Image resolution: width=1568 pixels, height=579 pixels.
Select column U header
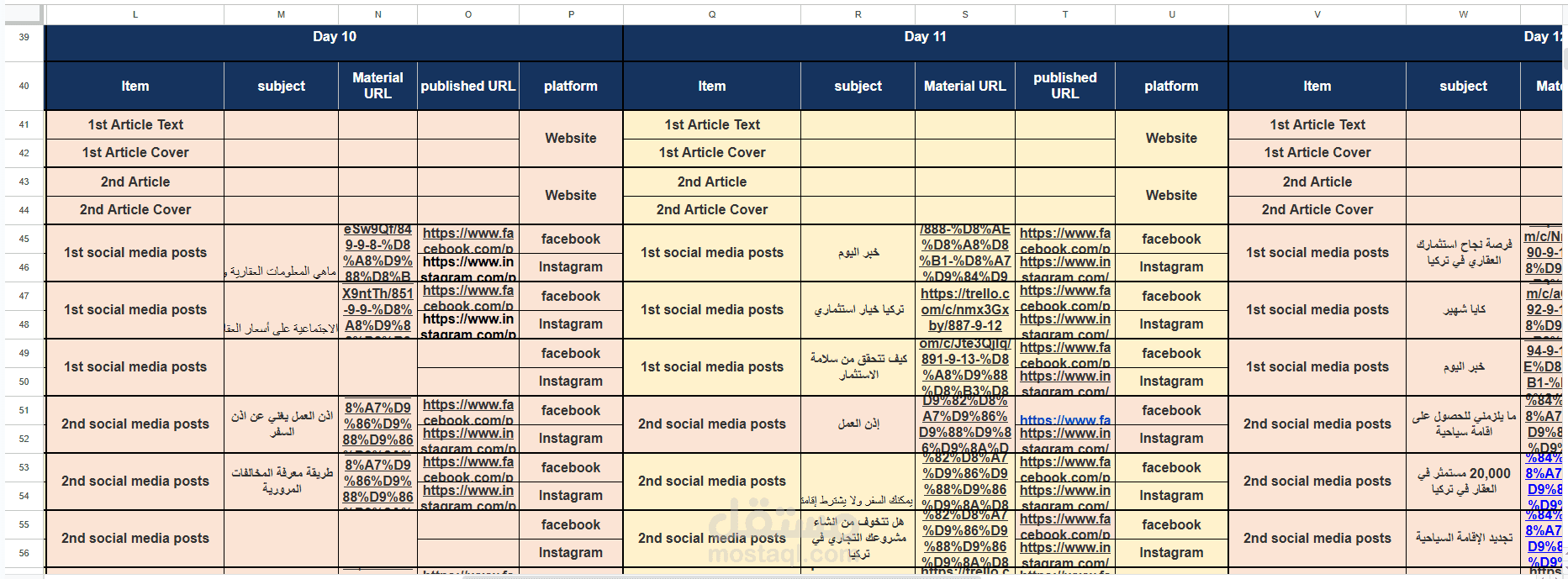[x=1172, y=14]
